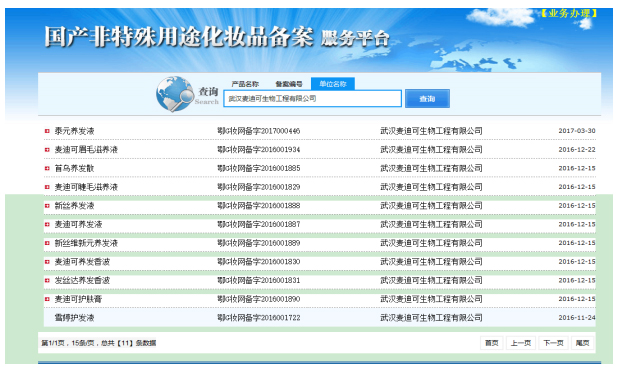Open product 麦迪可护肤膏
The image size is (624, 380).
pyautogui.click(x=78, y=299)
